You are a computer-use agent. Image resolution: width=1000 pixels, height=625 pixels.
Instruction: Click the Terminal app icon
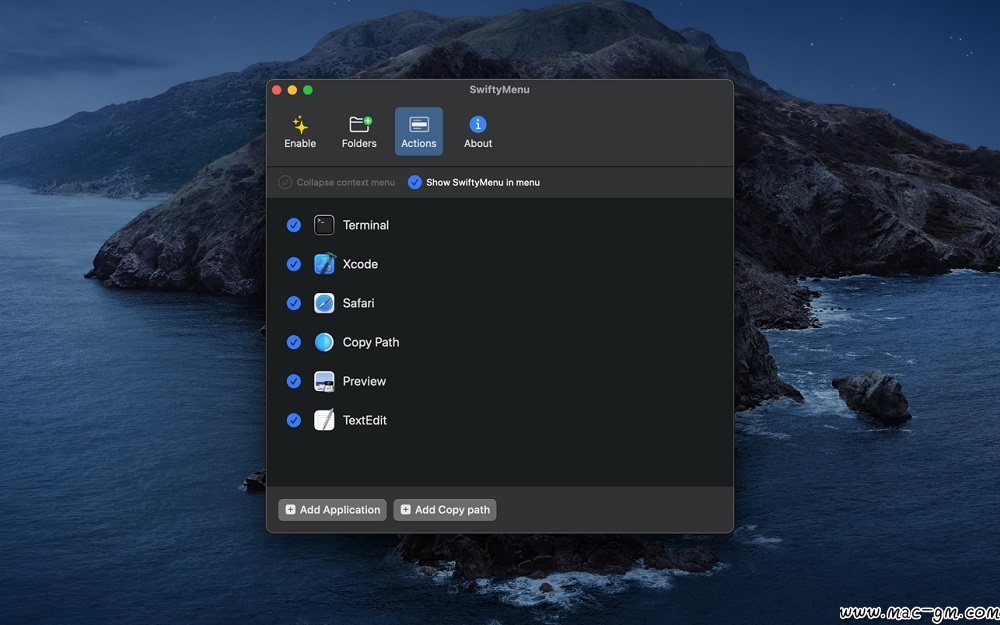click(324, 225)
